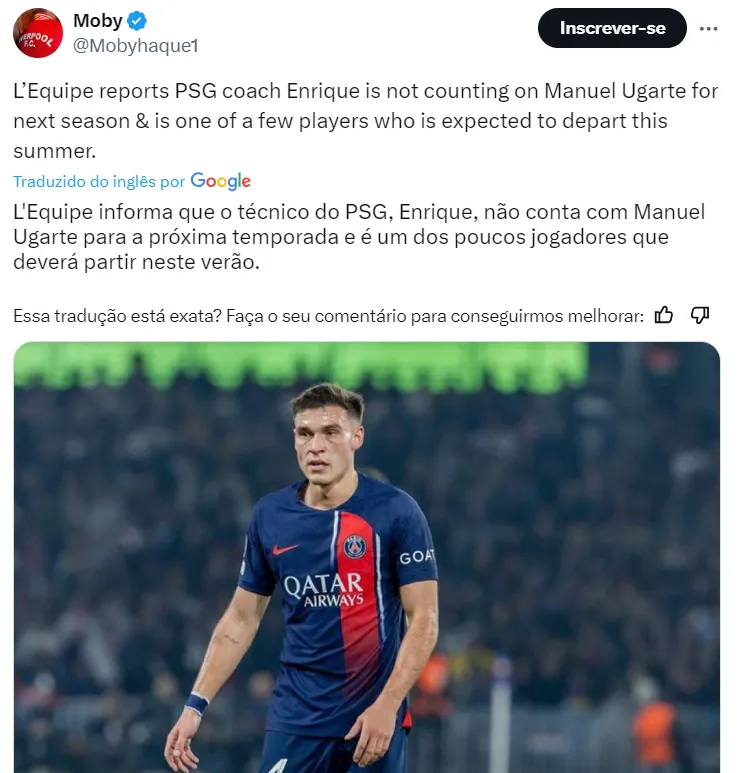Open the Moby display name
Viewport: 741px width, 773px height.
[x=97, y=22]
